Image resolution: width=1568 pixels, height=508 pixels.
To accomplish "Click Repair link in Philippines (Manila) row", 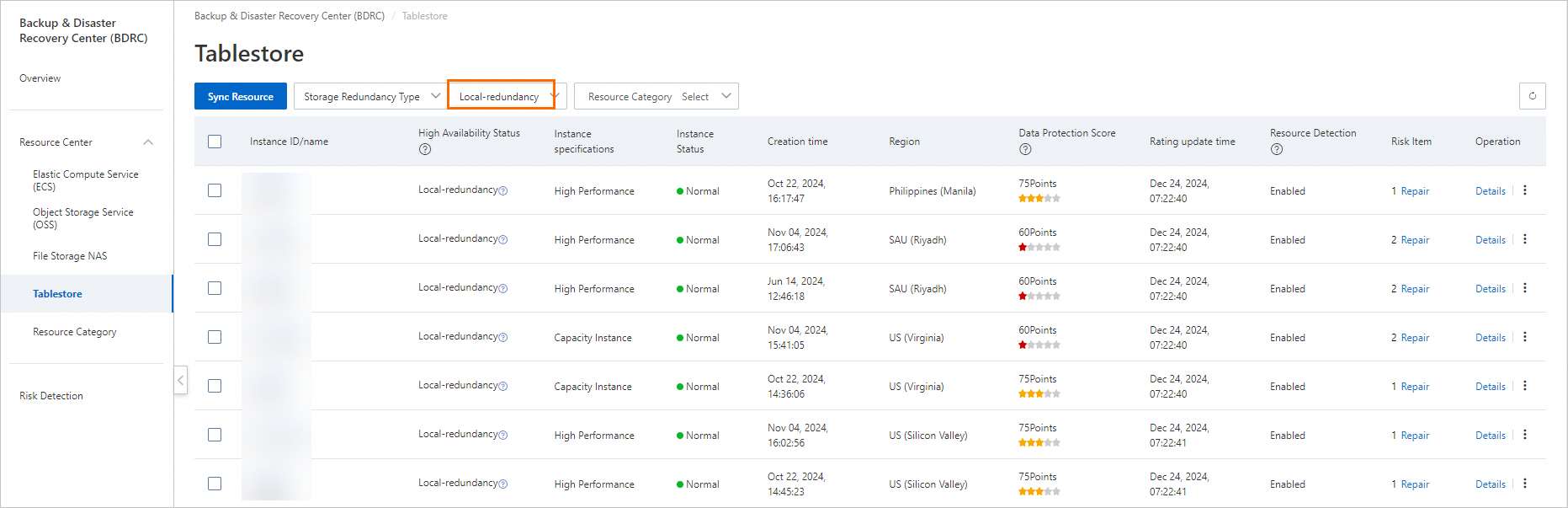I will (x=1415, y=191).
